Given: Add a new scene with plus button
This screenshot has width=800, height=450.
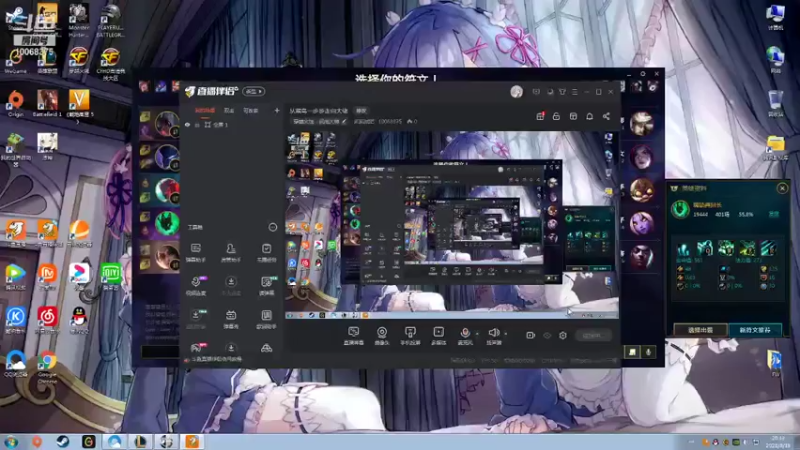Looking at the screenshot, I should [x=277, y=110].
